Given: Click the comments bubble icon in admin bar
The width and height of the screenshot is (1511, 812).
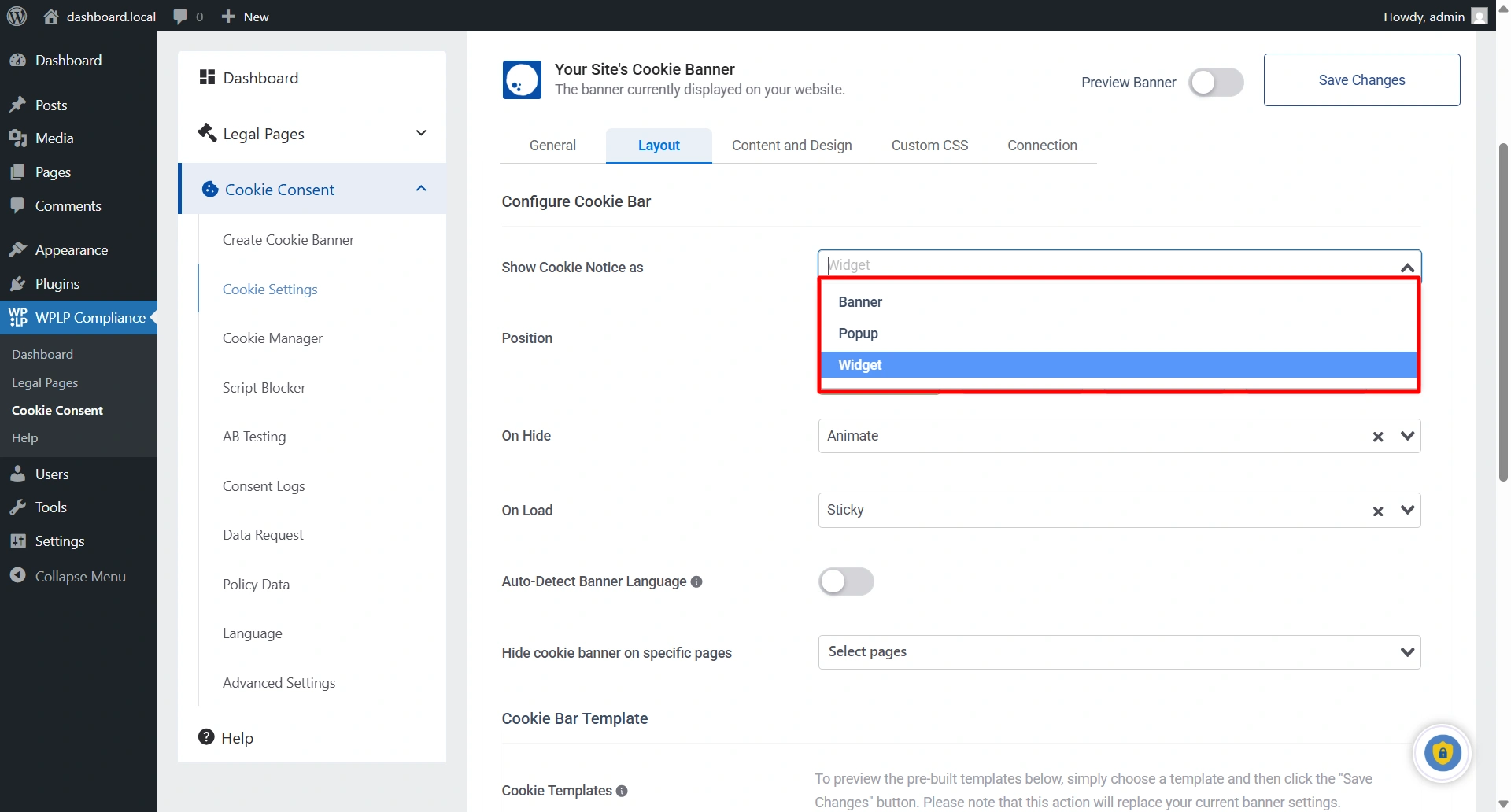Looking at the screenshot, I should point(180,17).
